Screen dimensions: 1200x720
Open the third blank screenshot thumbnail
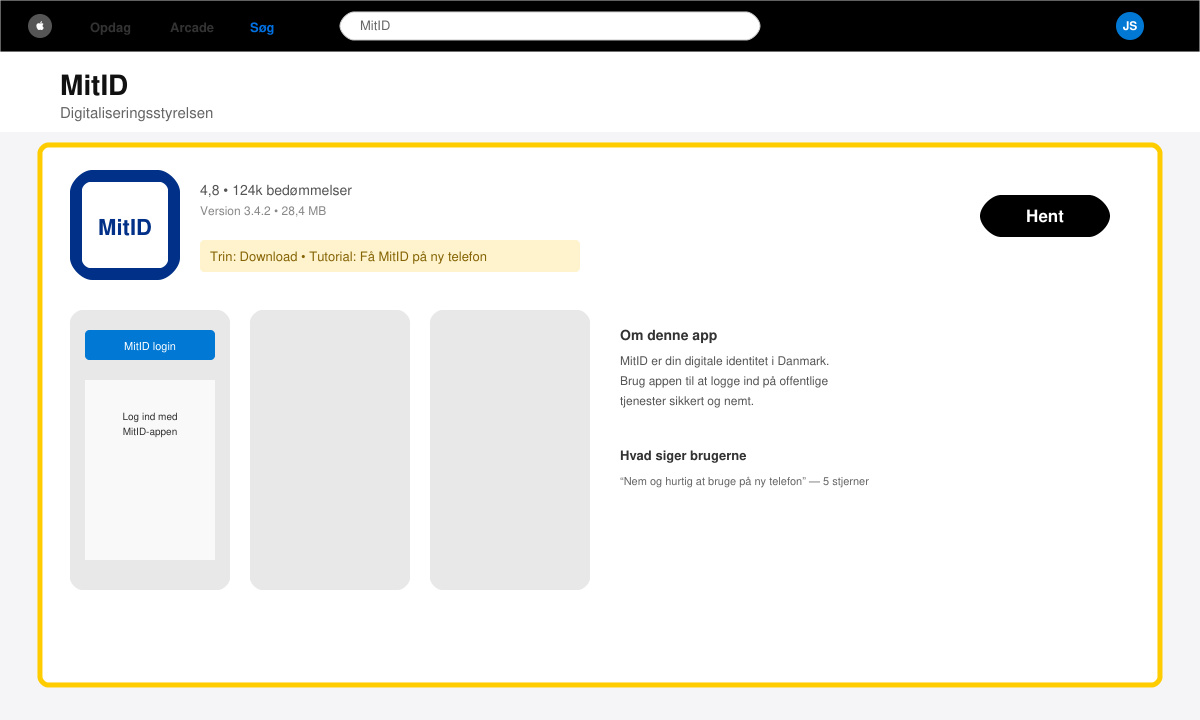click(x=510, y=450)
